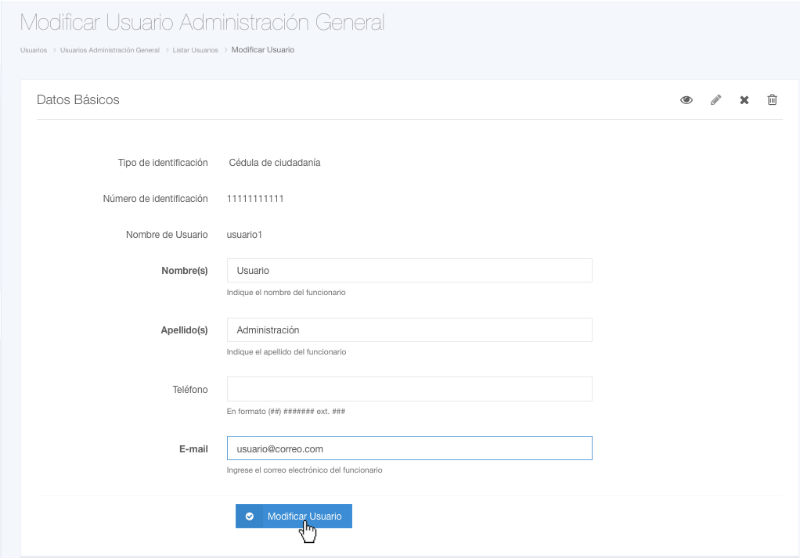This screenshot has height=558, width=800.
Task: Click the X cancel icon in panel header
Action: click(744, 100)
